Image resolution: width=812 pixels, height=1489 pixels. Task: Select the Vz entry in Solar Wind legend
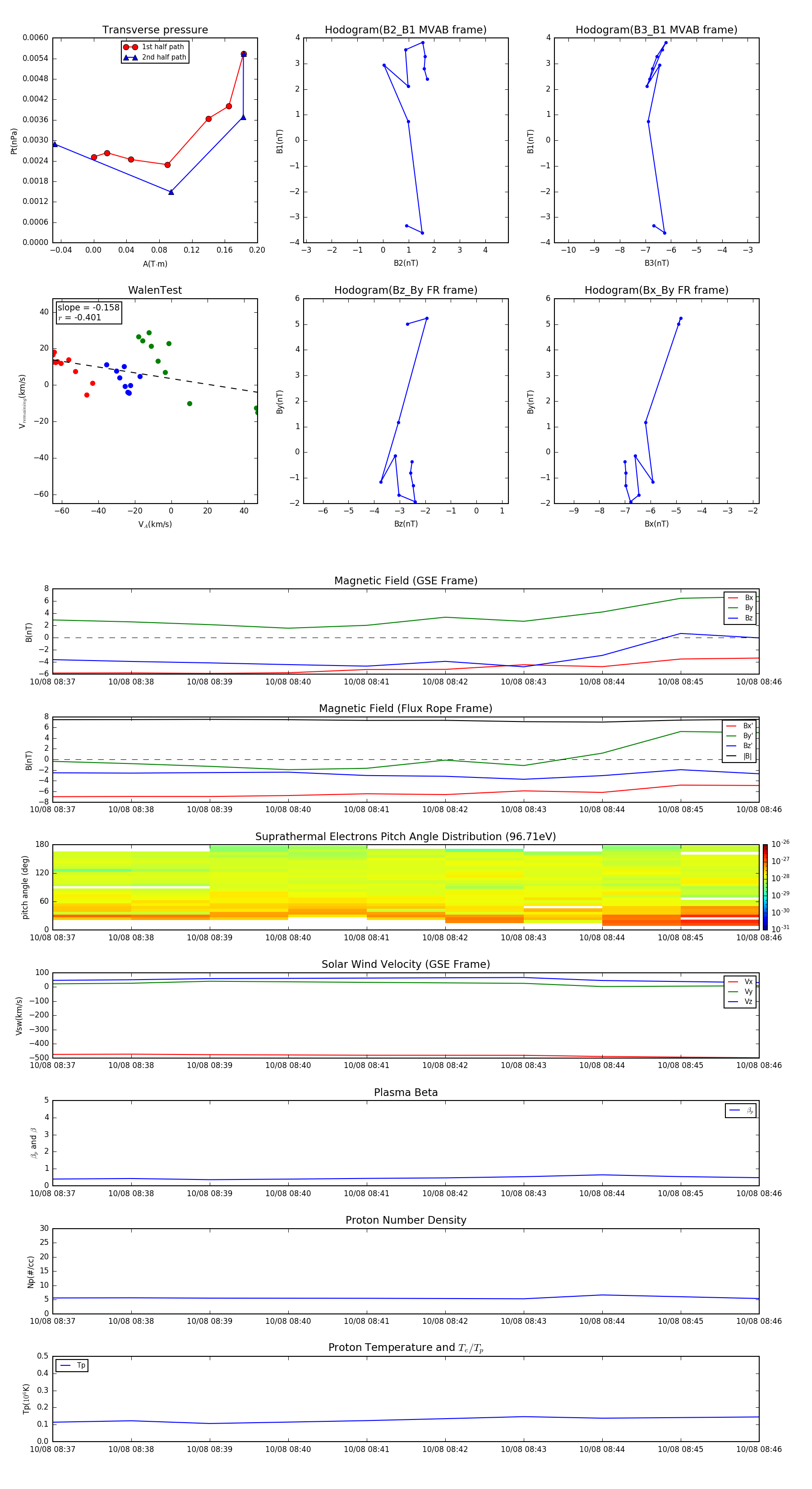[x=740, y=1002]
